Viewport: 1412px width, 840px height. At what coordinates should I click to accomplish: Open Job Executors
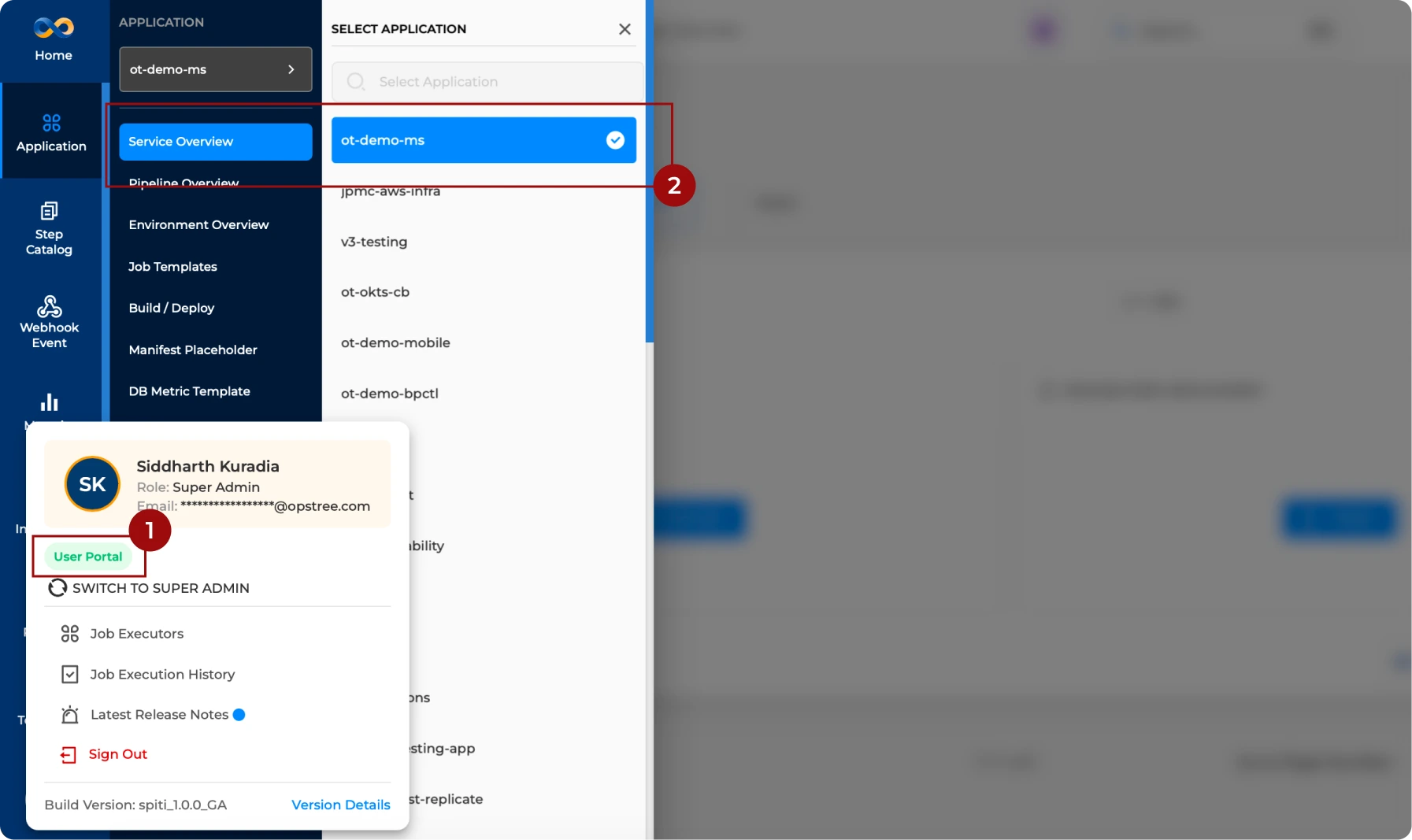coord(136,634)
